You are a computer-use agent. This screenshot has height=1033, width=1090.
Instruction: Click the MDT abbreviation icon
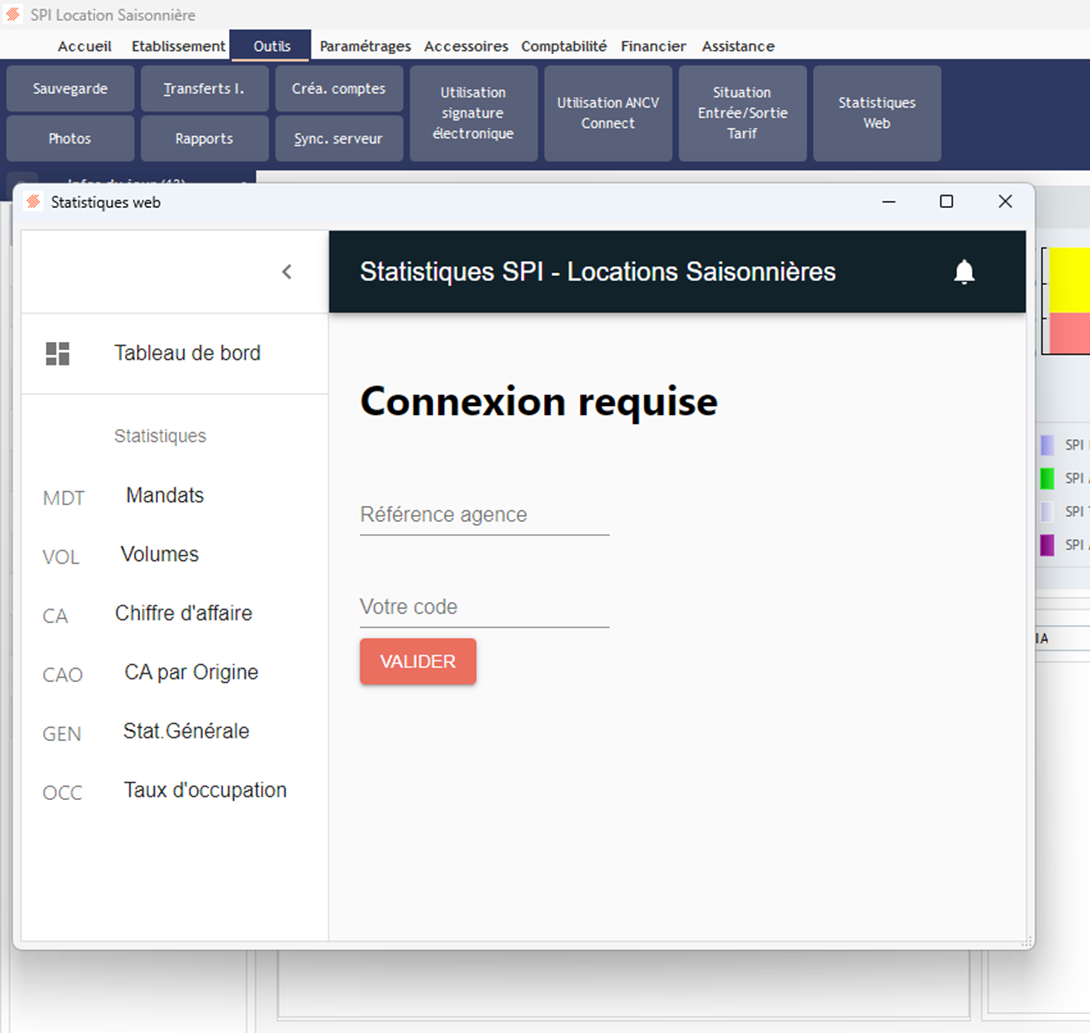click(x=63, y=498)
